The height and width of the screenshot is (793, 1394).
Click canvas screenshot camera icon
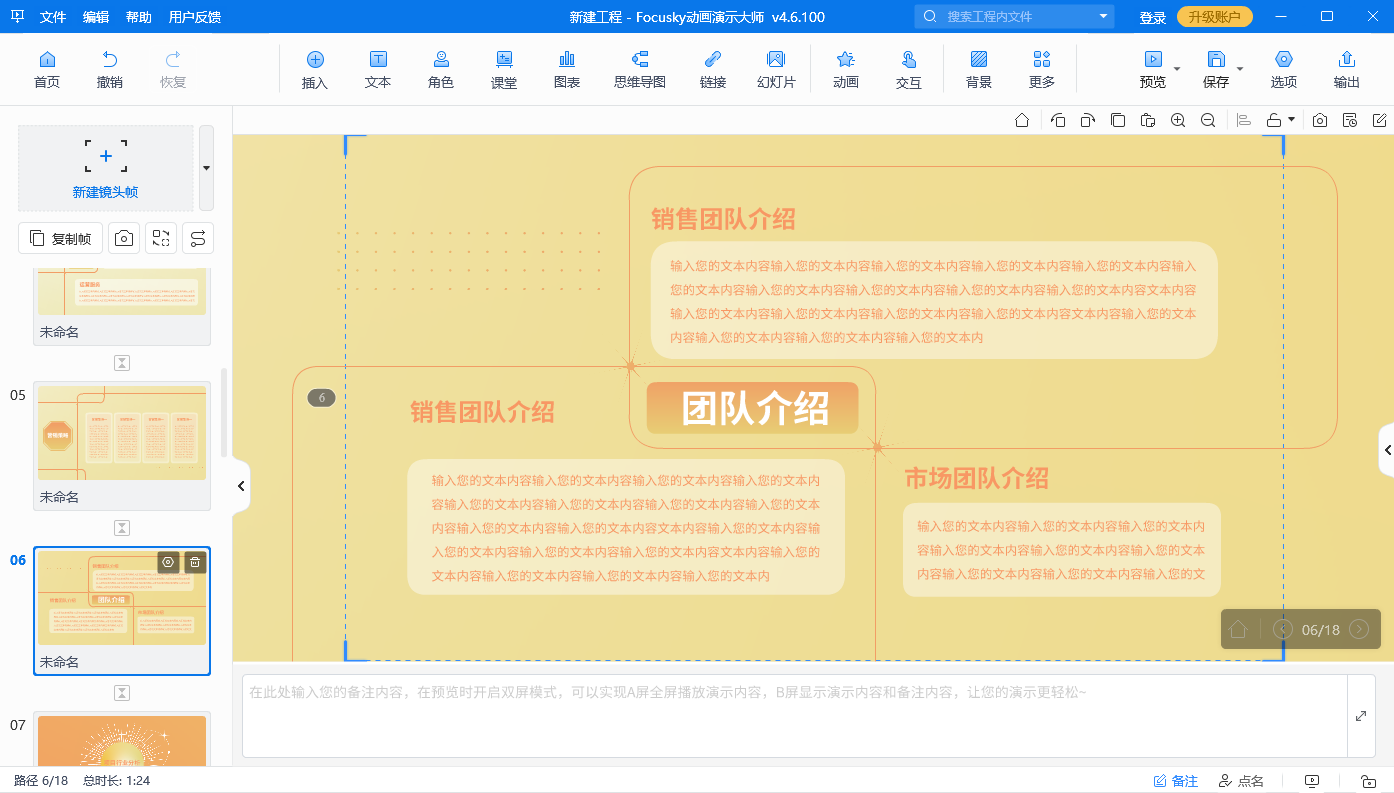point(1320,120)
